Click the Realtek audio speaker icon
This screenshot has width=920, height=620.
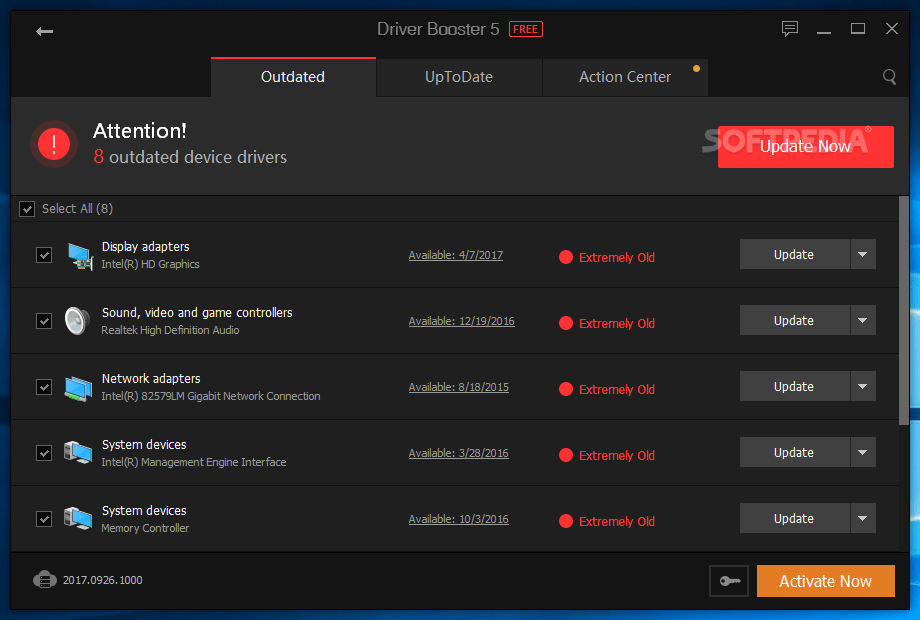tap(78, 321)
